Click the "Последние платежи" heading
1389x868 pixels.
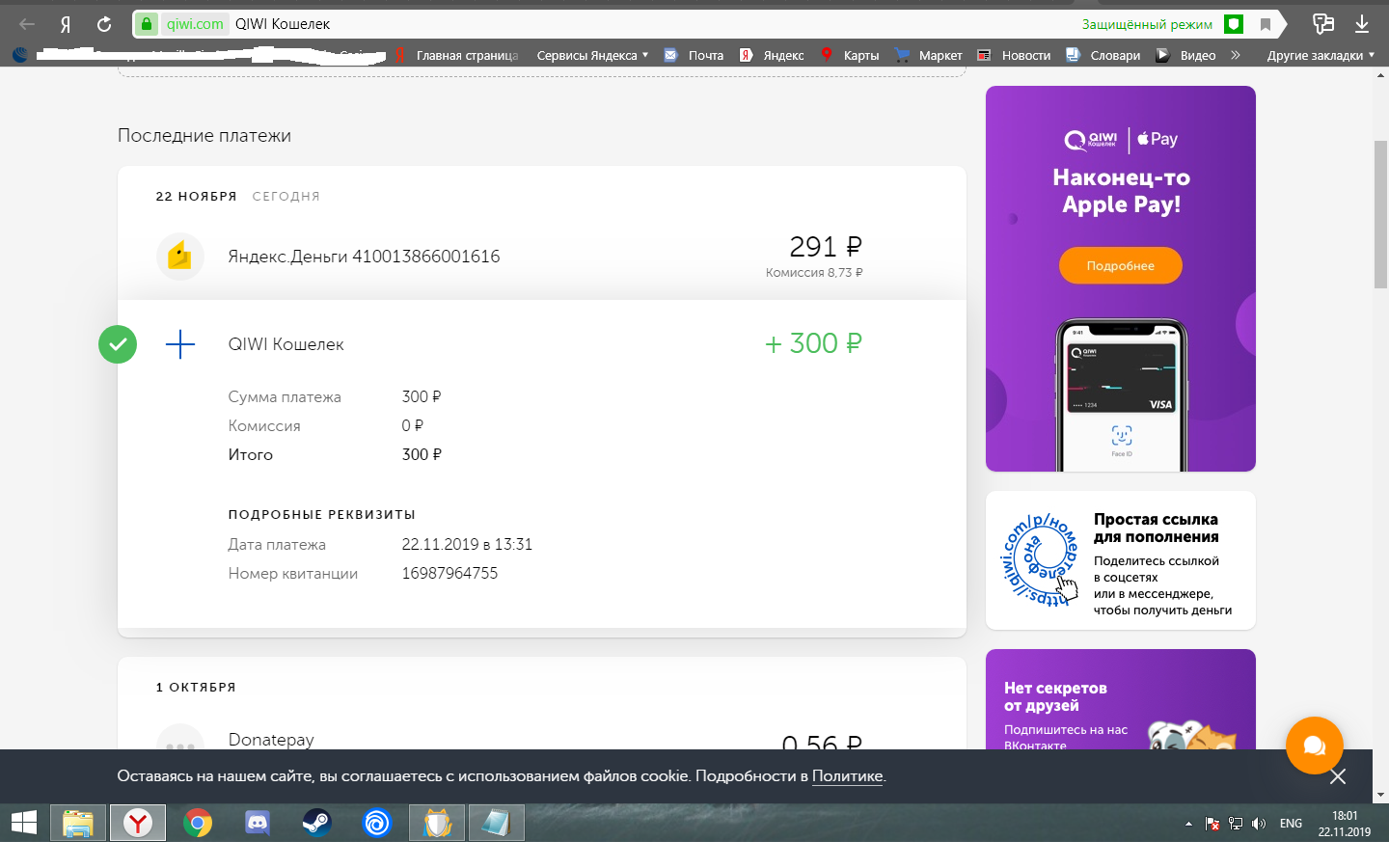tap(204, 136)
